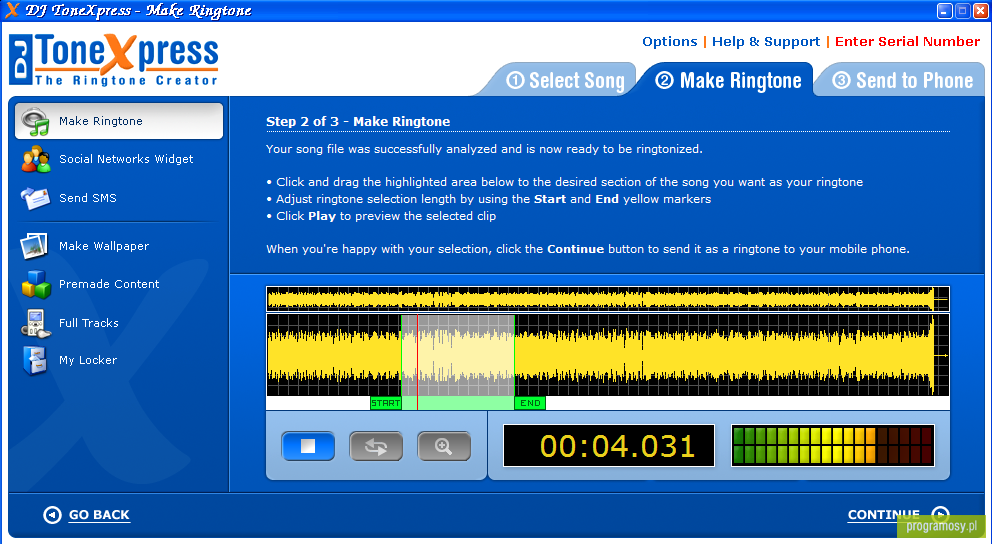Select the Full Tracks menu label

[x=89, y=323]
